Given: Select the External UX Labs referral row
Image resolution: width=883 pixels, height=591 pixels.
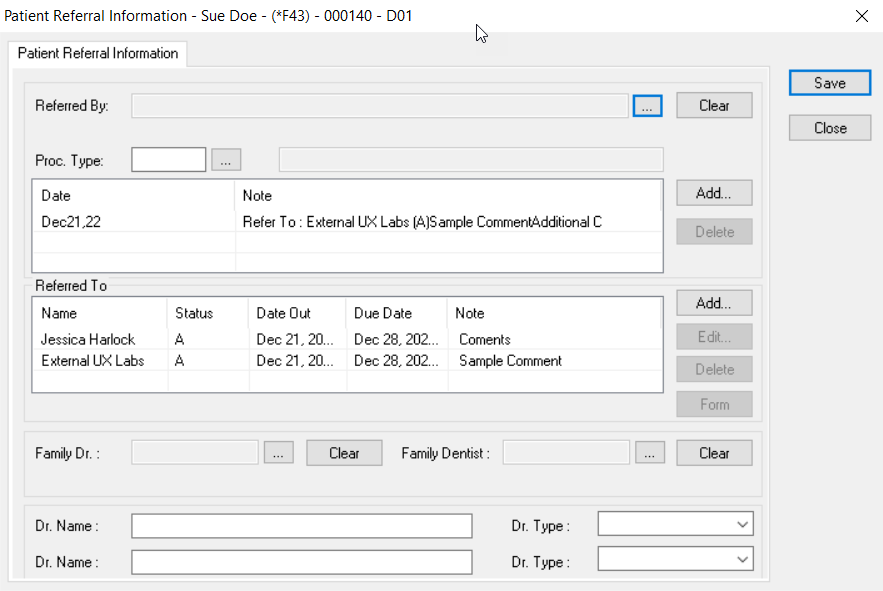Looking at the screenshot, I should coord(347,361).
